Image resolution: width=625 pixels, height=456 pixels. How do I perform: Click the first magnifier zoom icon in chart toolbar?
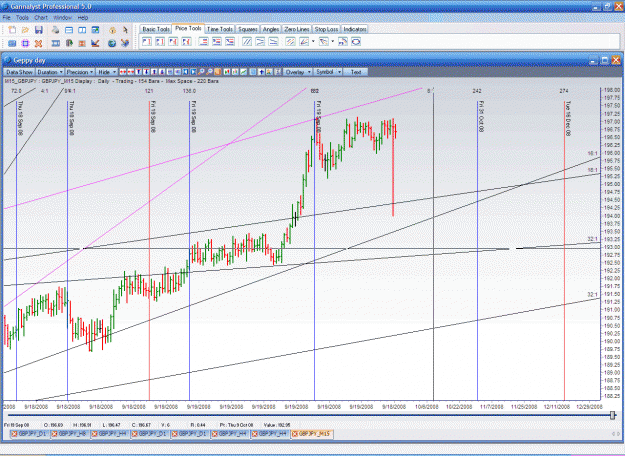[x=201, y=72]
